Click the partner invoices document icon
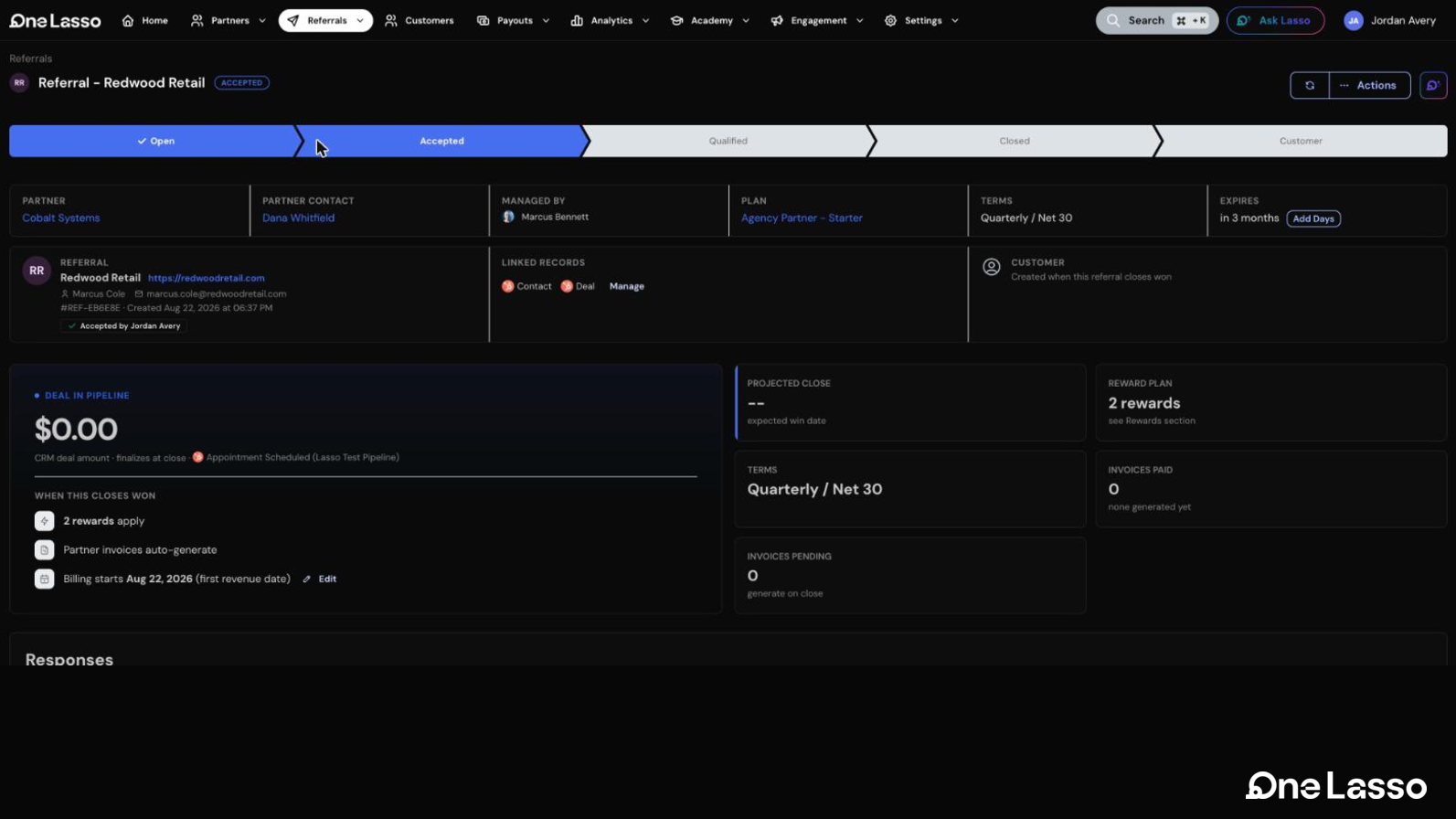This screenshot has height=819, width=1456. [x=44, y=550]
